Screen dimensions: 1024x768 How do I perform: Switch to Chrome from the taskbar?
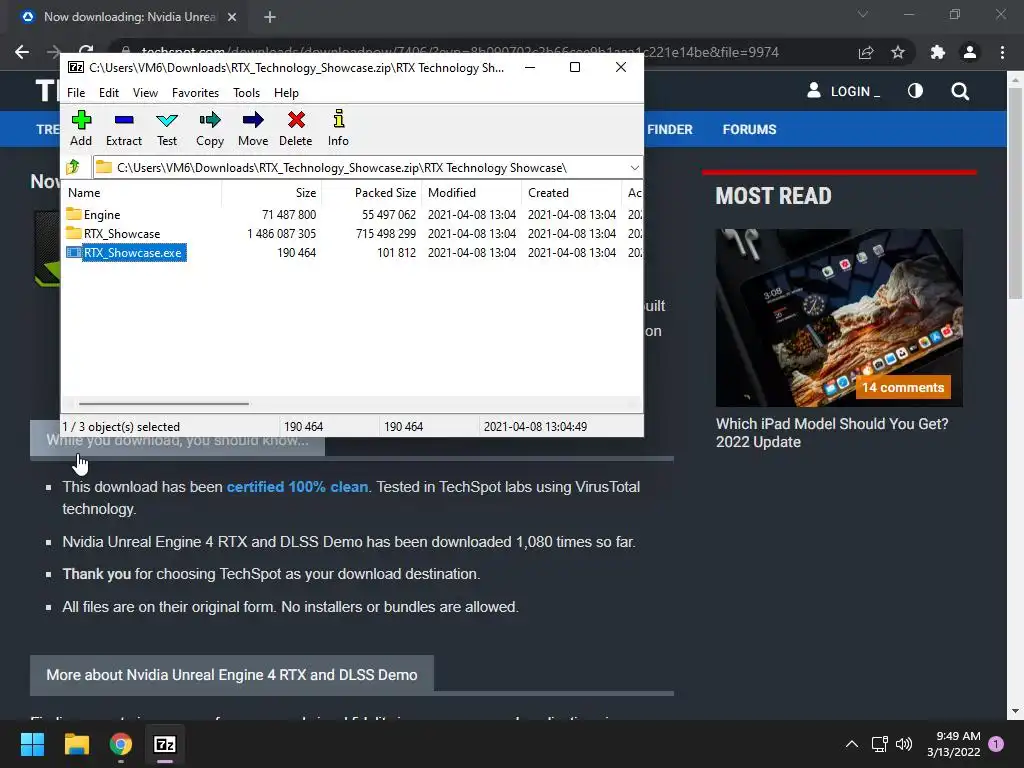121,744
